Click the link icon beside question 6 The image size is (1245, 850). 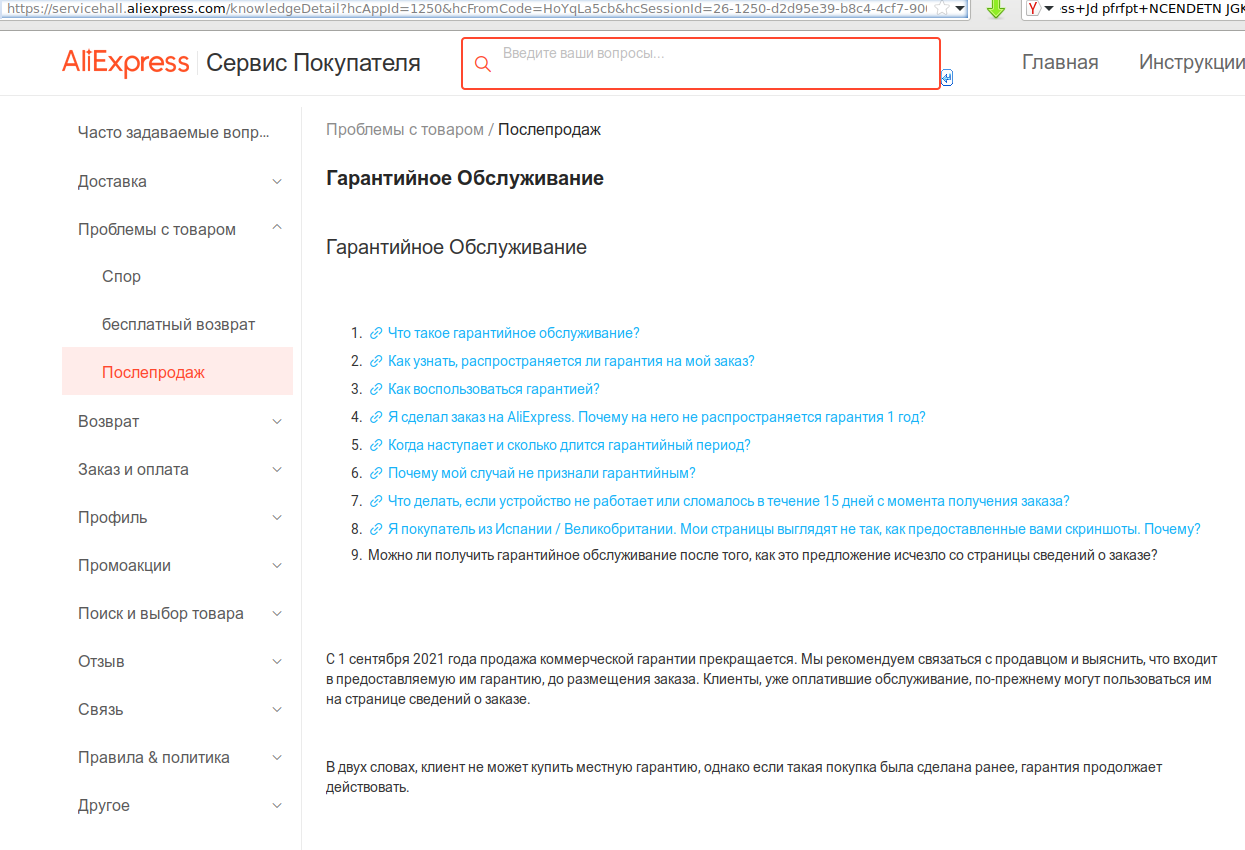point(376,473)
